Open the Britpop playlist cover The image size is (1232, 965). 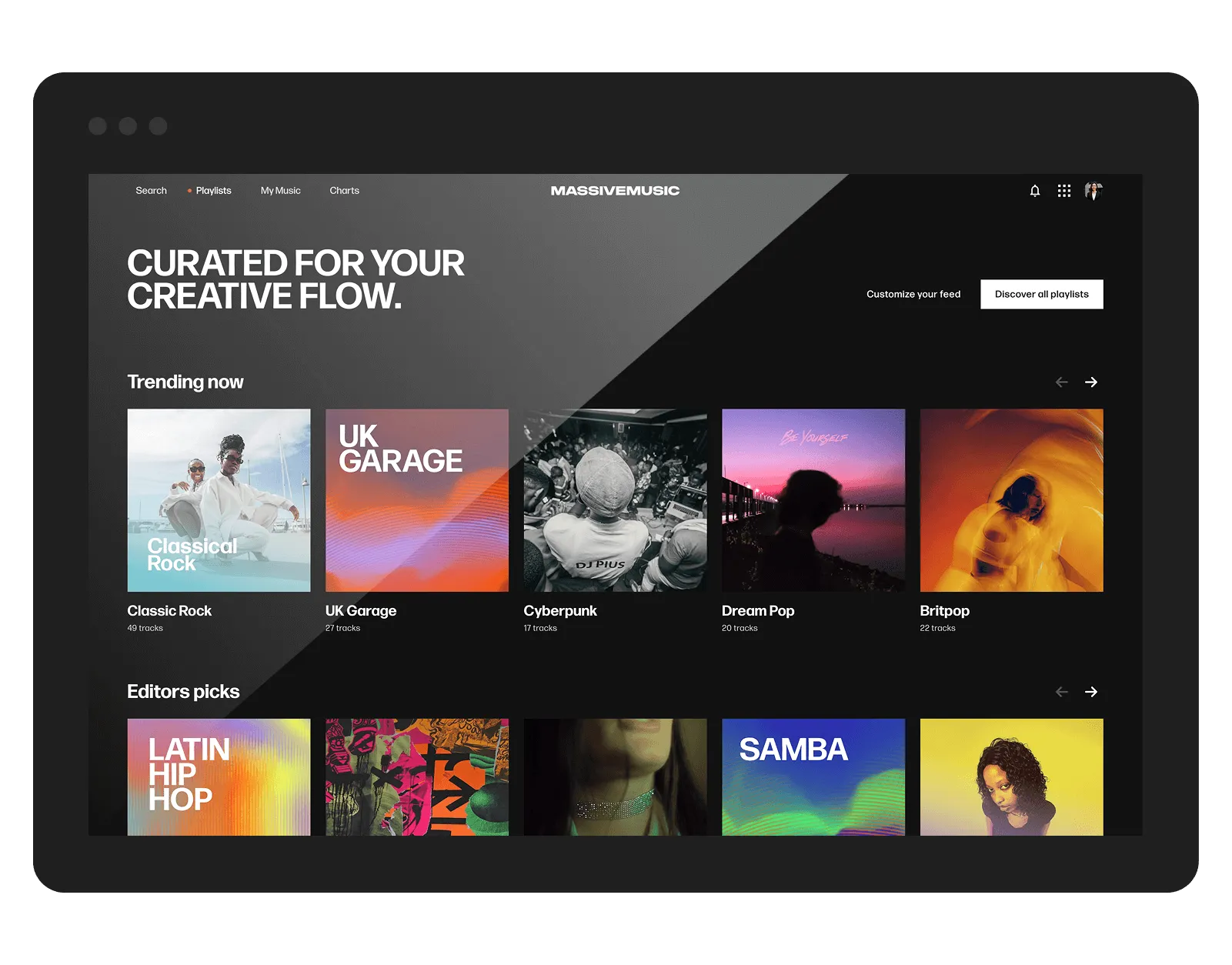pyautogui.click(x=1011, y=500)
